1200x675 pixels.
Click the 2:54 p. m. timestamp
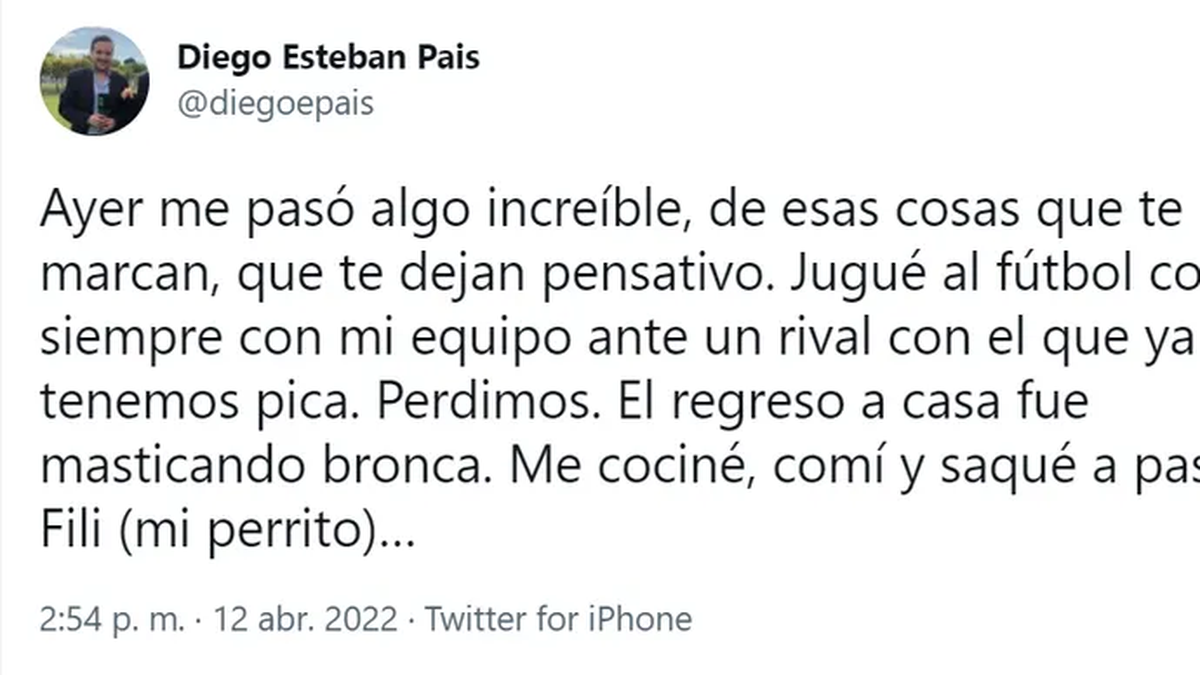pyautogui.click(x=112, y=619)
